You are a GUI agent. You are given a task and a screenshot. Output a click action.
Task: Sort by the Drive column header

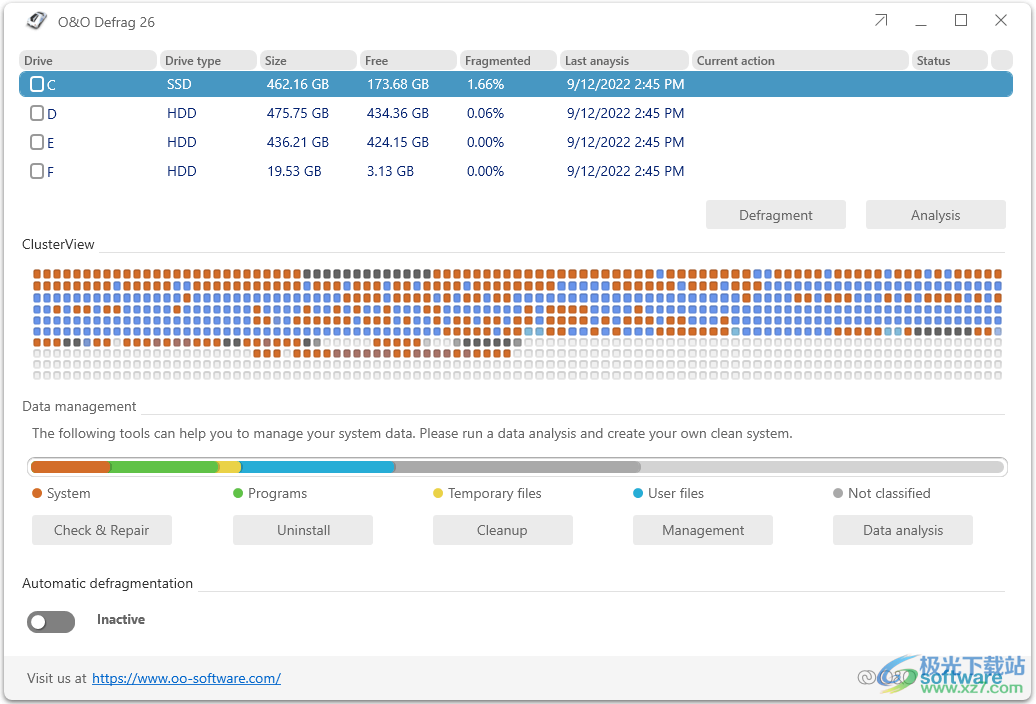(88, 60)
